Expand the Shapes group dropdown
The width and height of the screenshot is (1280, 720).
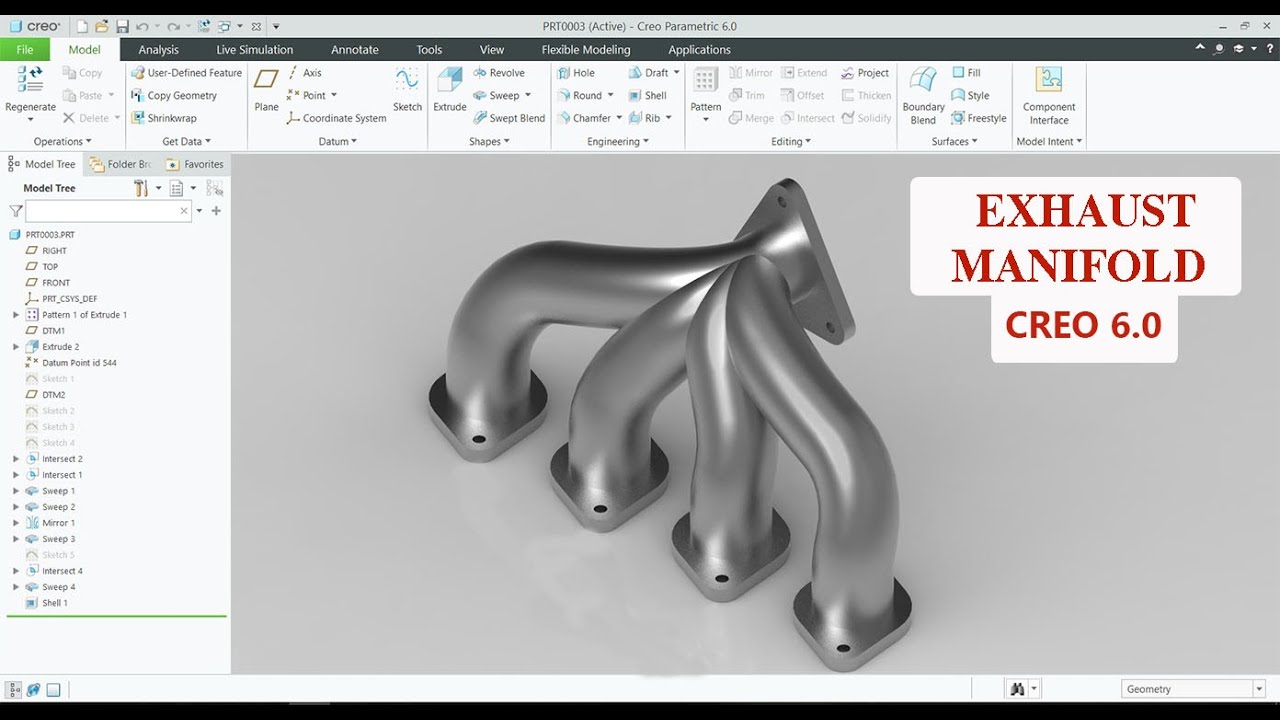(489, 142)
